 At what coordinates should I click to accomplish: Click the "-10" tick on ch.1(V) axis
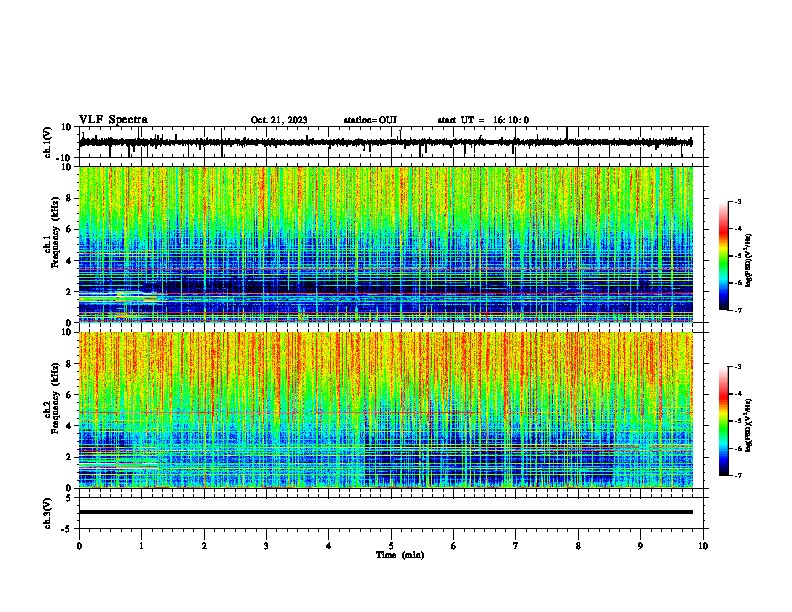pos(64,158)
